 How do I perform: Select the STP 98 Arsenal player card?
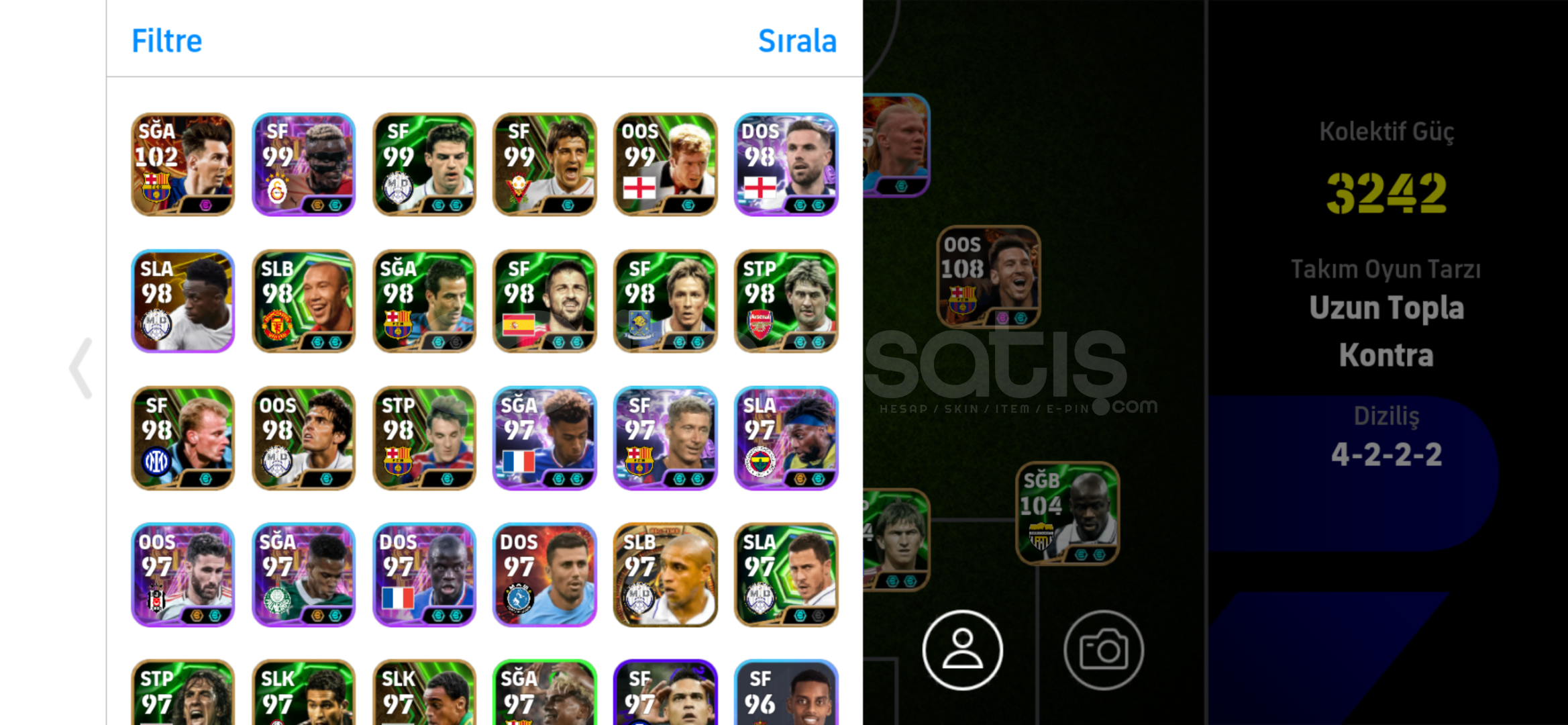[786, 301]
